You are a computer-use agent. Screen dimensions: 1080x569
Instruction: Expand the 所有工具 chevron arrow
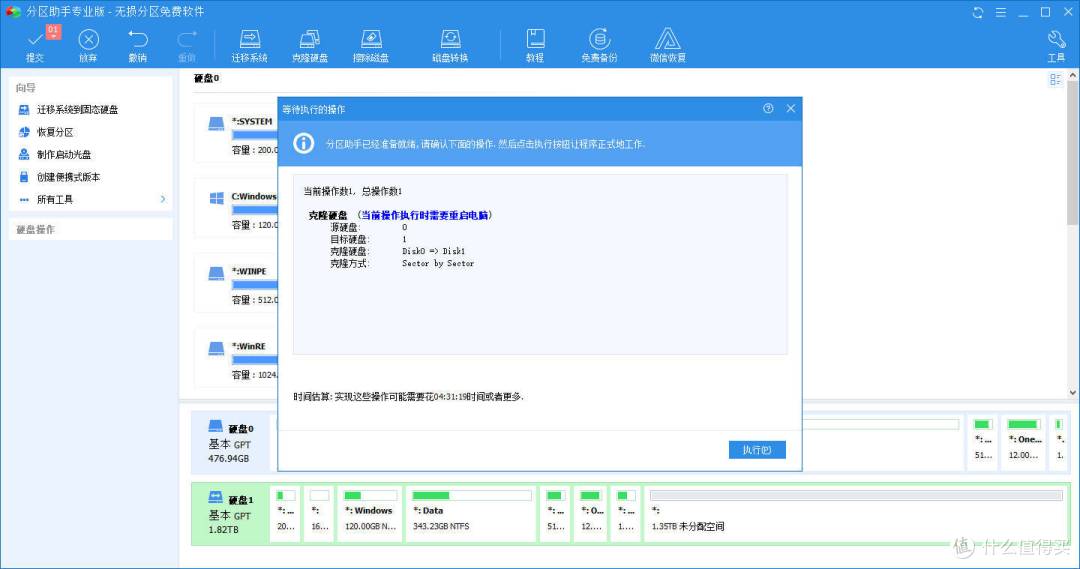pos(163,199)
